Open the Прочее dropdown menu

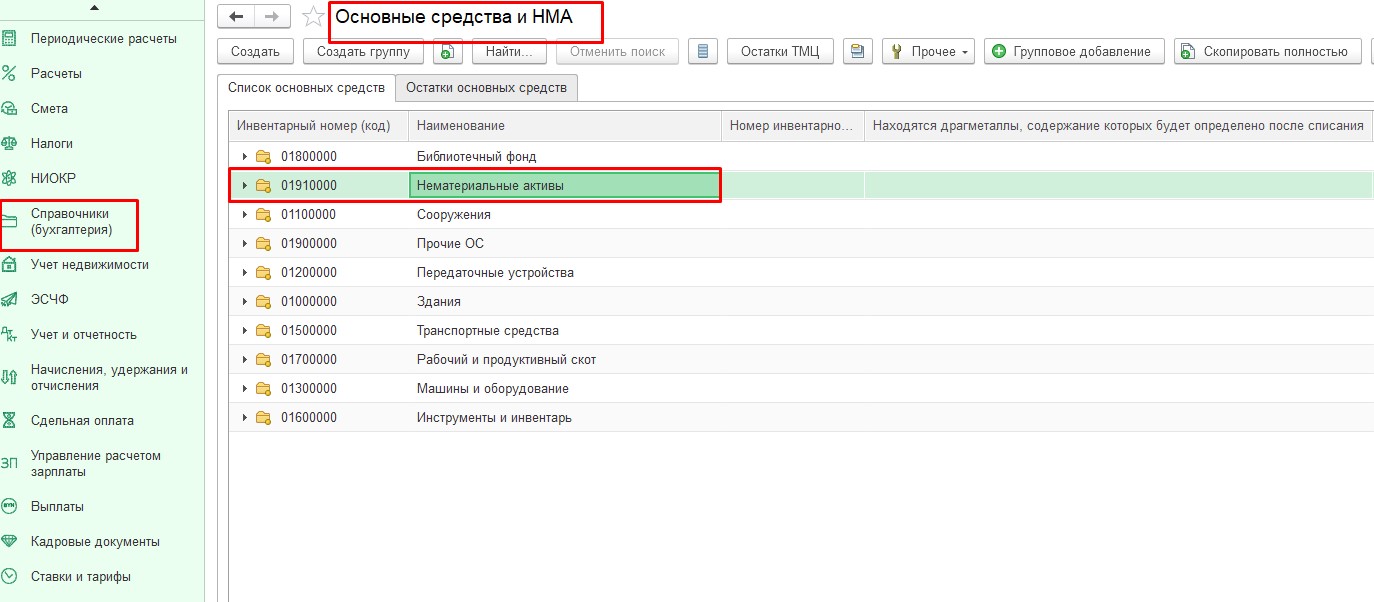pos(929,52)
